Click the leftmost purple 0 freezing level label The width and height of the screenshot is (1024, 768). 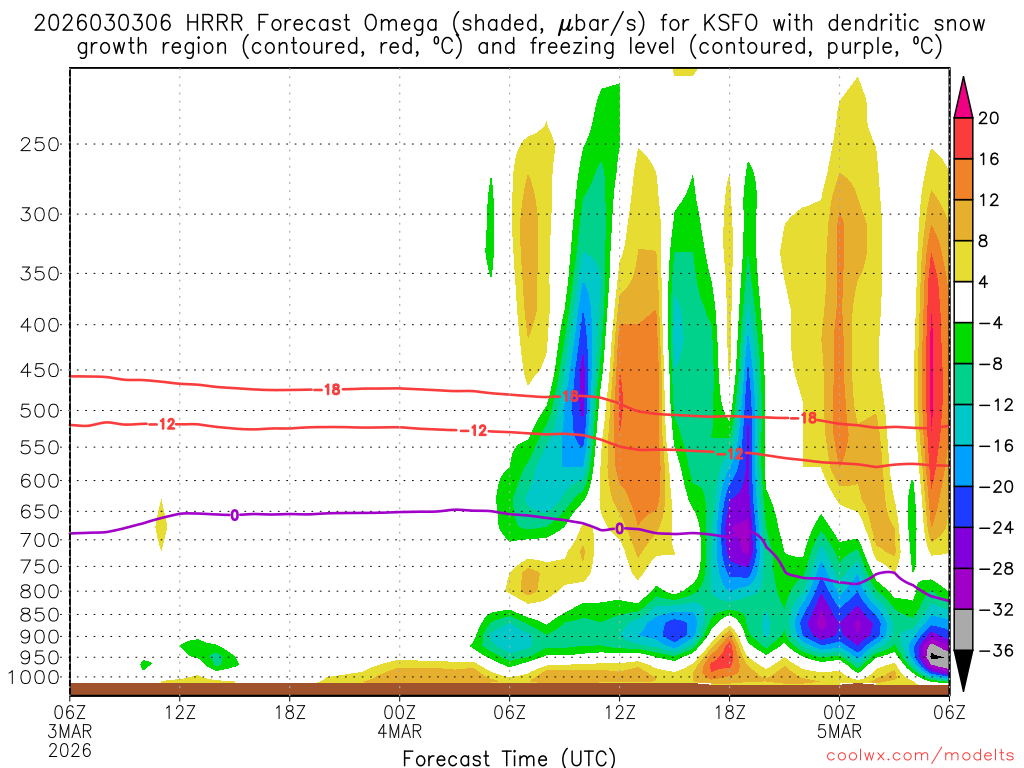coord(234,515)
